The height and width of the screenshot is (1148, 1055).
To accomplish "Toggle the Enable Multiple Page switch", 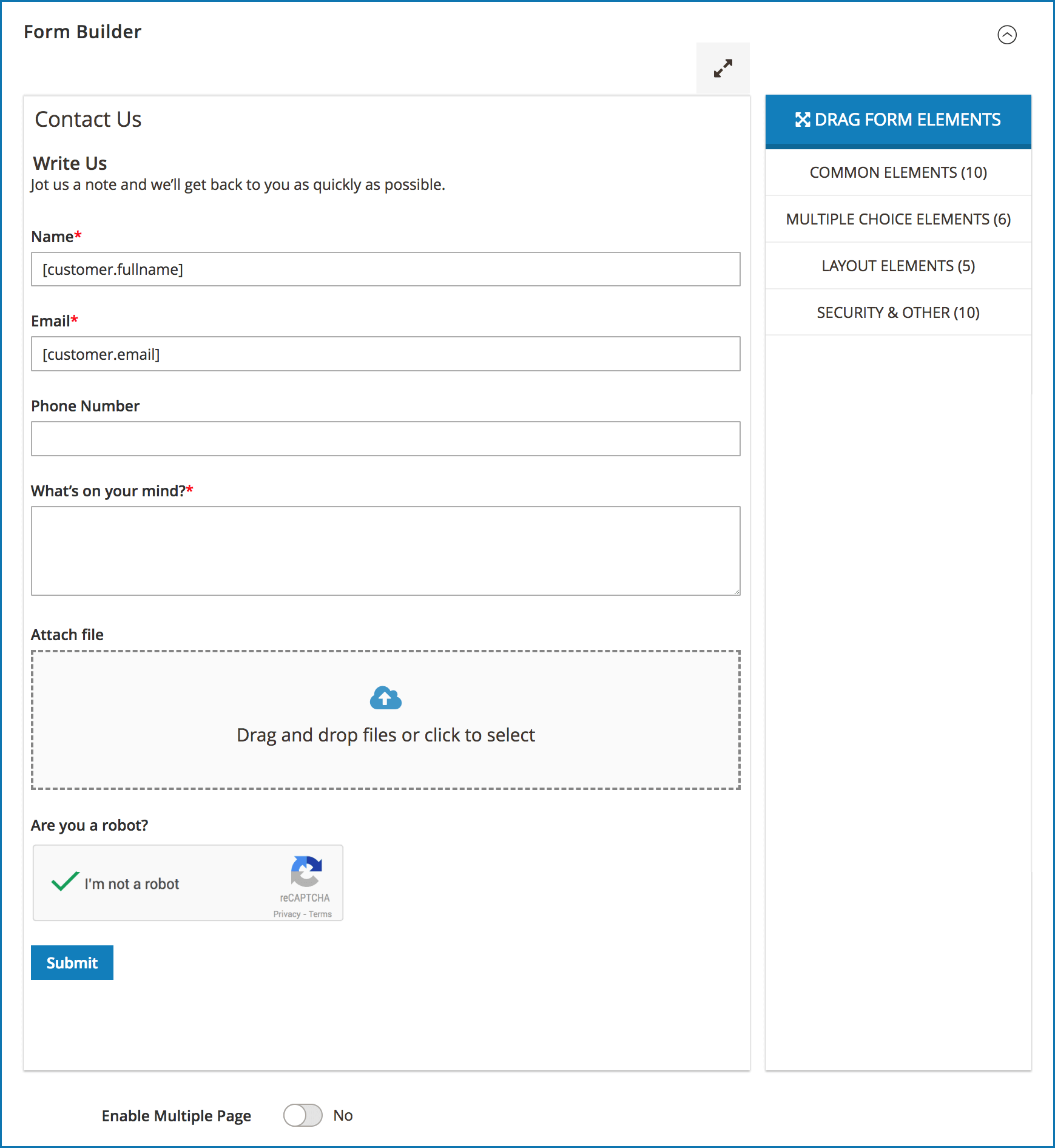I will [303, 1115].
